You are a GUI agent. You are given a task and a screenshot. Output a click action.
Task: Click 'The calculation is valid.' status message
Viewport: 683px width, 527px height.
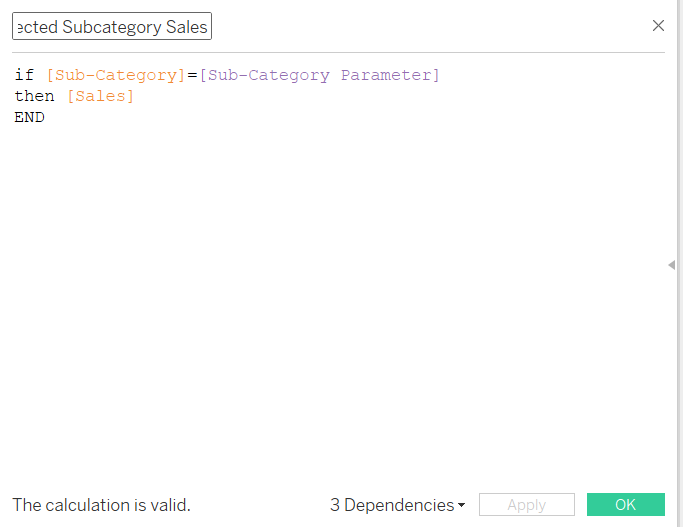tap(101, 505)
